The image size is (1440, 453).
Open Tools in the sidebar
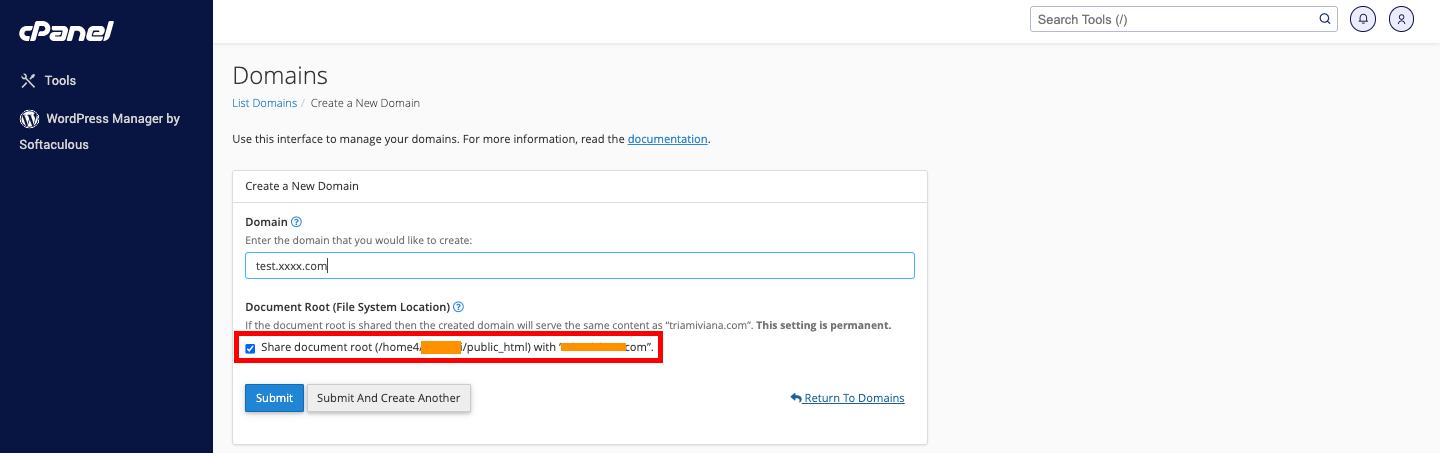tap(60, 81)
